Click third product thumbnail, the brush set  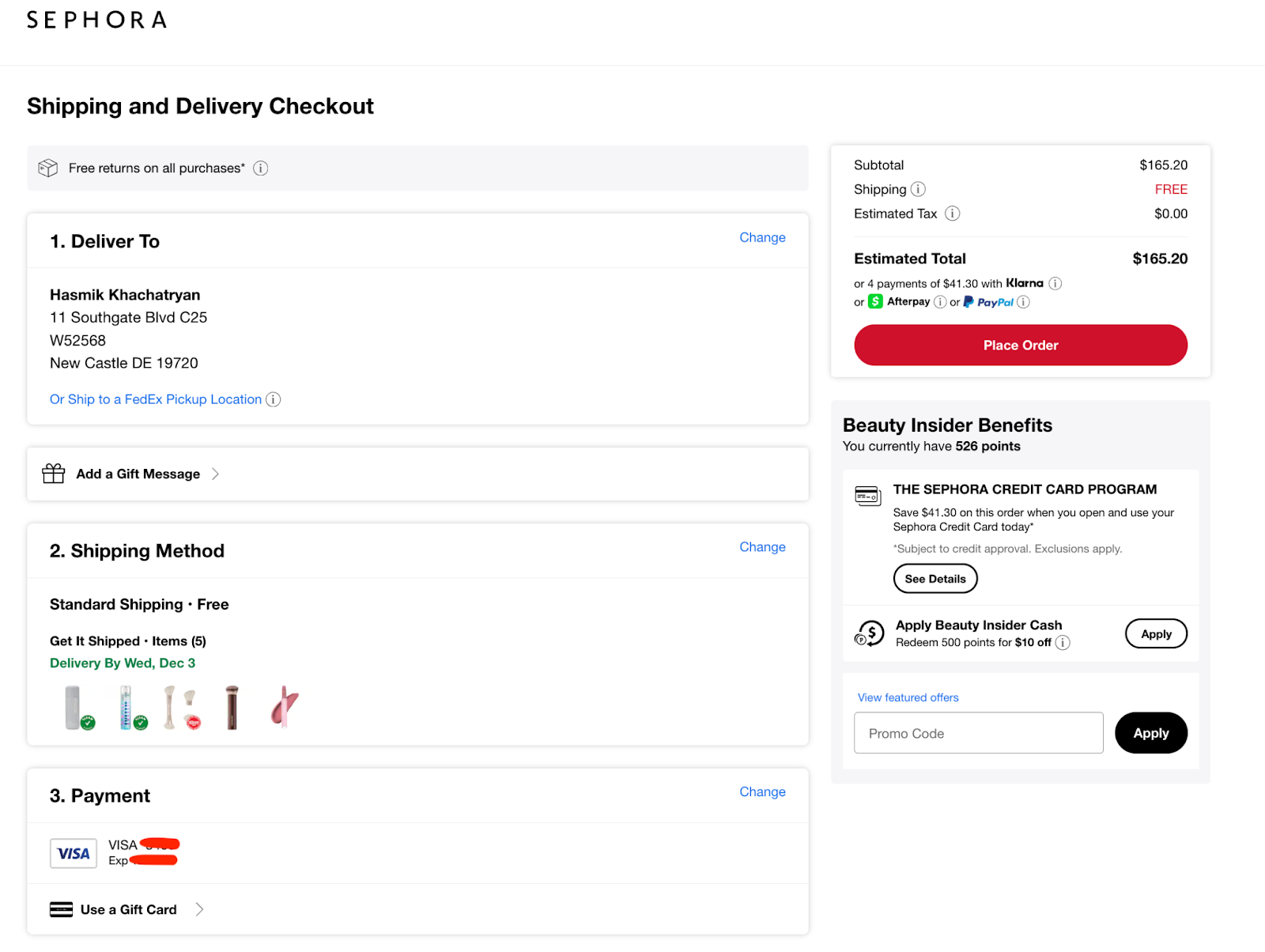[x=181, y=707]
